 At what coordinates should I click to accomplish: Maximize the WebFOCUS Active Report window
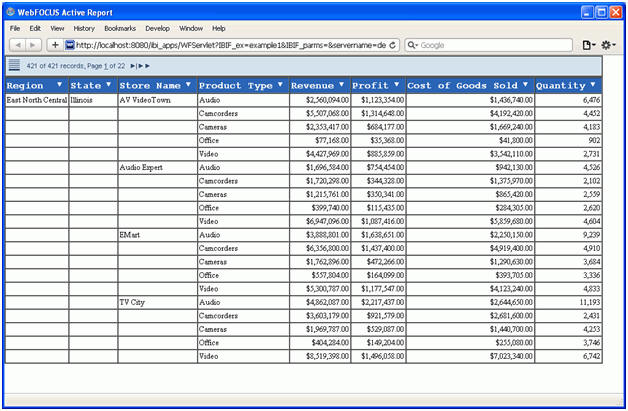(x=602, y=12)
